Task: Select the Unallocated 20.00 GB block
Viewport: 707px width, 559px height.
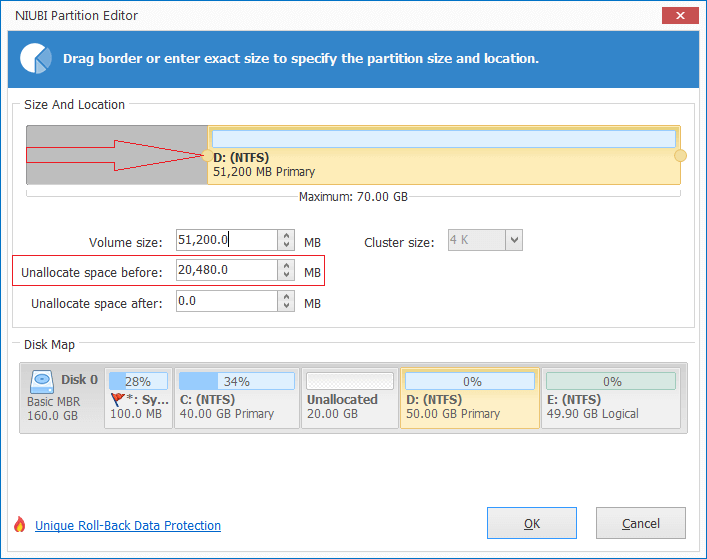Action: [347, 398]
